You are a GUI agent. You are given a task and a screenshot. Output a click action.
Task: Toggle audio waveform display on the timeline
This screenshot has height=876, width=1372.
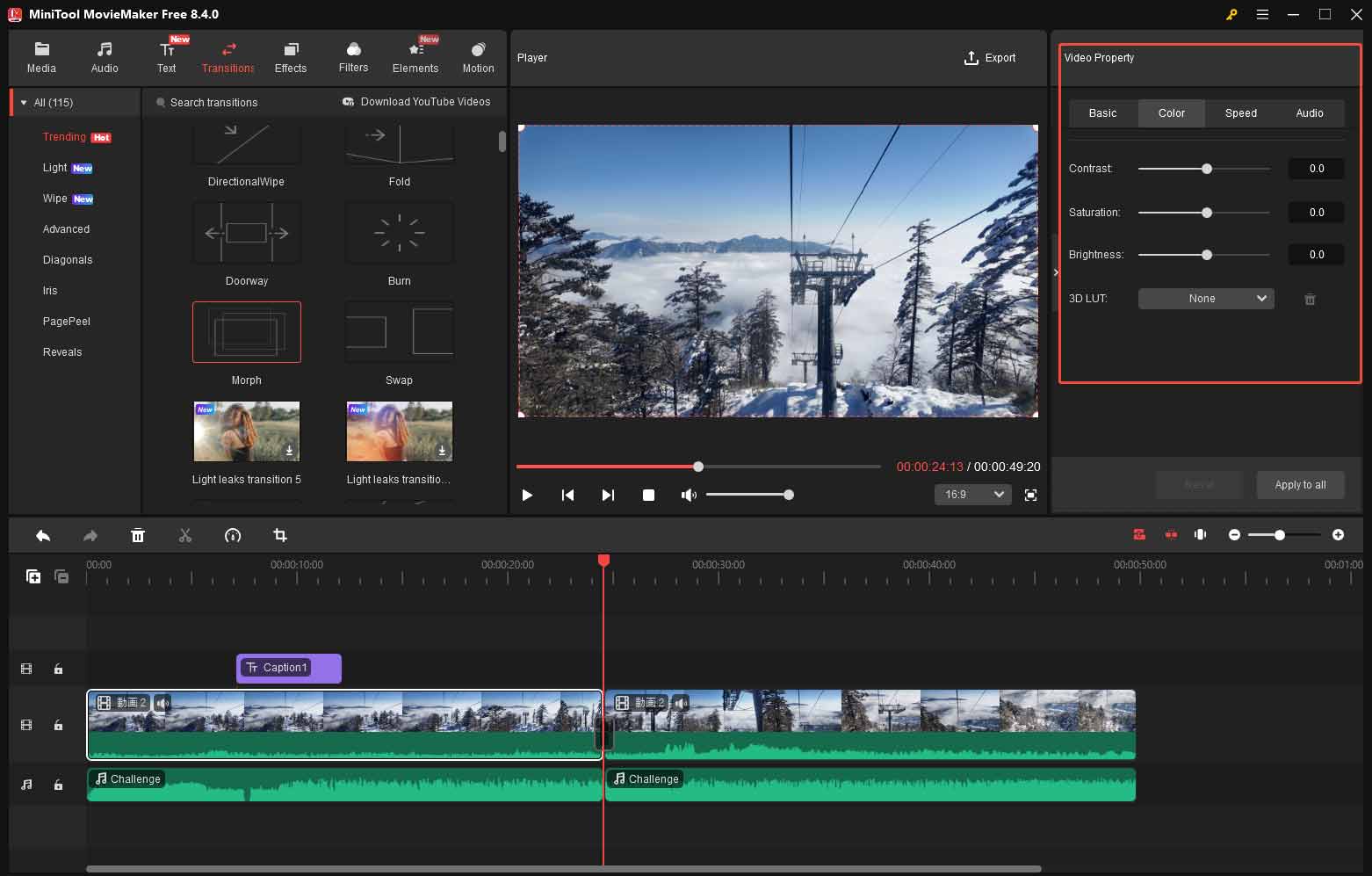(1200, 534)
